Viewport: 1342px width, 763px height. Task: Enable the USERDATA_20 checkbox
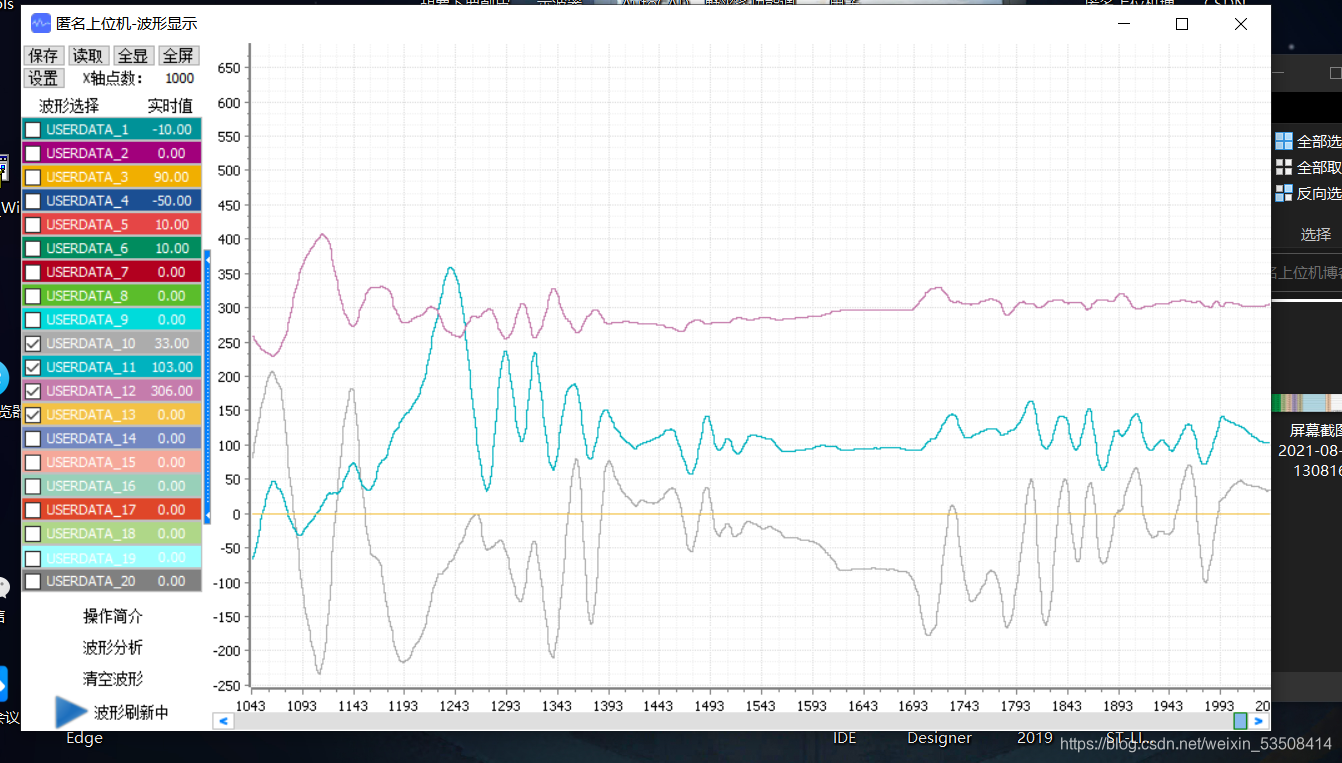[x=33, y=581]
